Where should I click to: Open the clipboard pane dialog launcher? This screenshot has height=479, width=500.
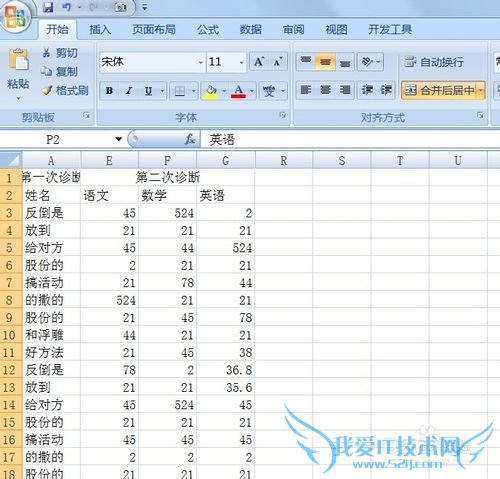87,115
